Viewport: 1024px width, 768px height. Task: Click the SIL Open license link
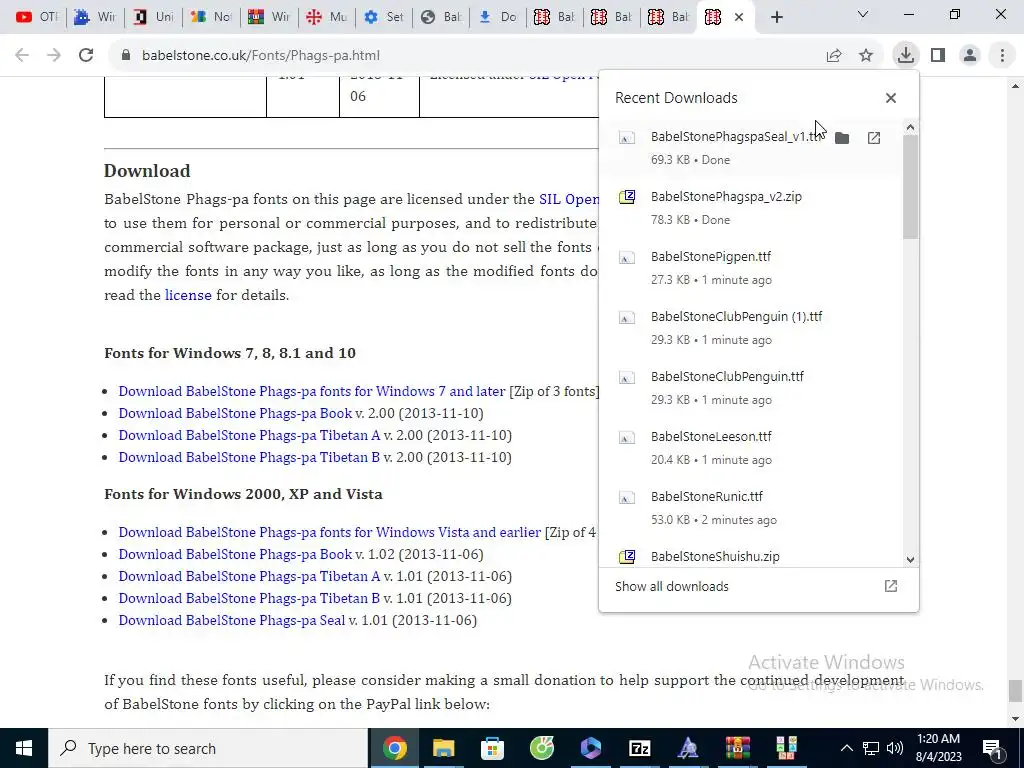tap(569, 199)
